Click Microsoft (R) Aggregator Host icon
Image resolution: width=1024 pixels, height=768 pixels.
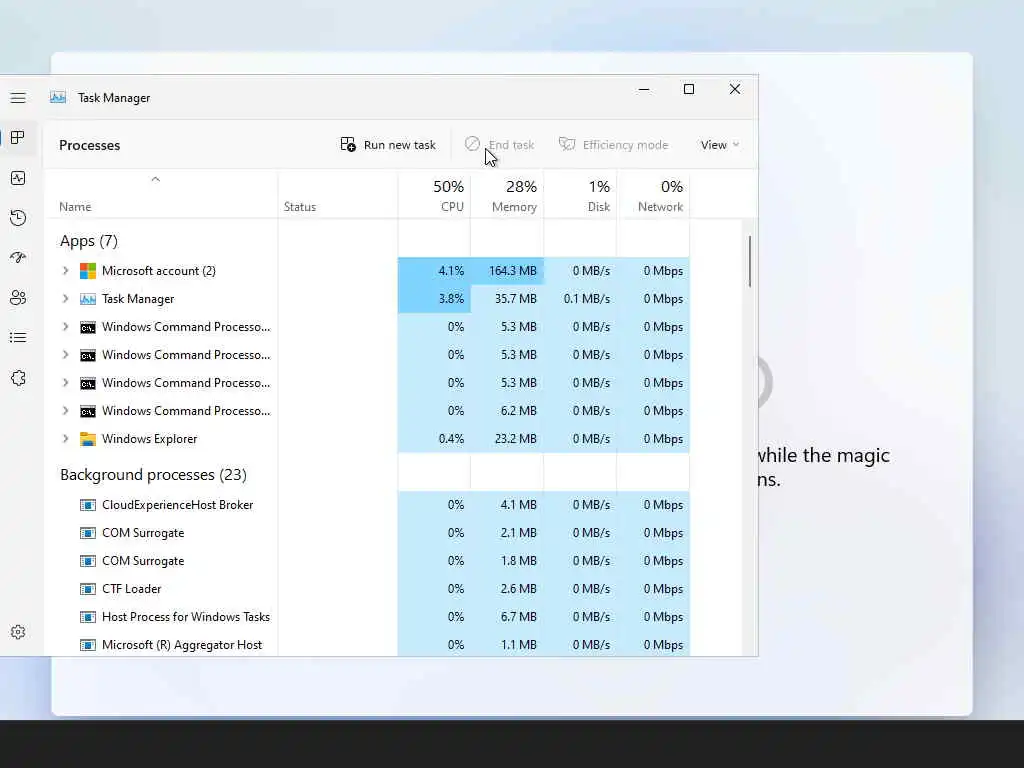point(88,645)
